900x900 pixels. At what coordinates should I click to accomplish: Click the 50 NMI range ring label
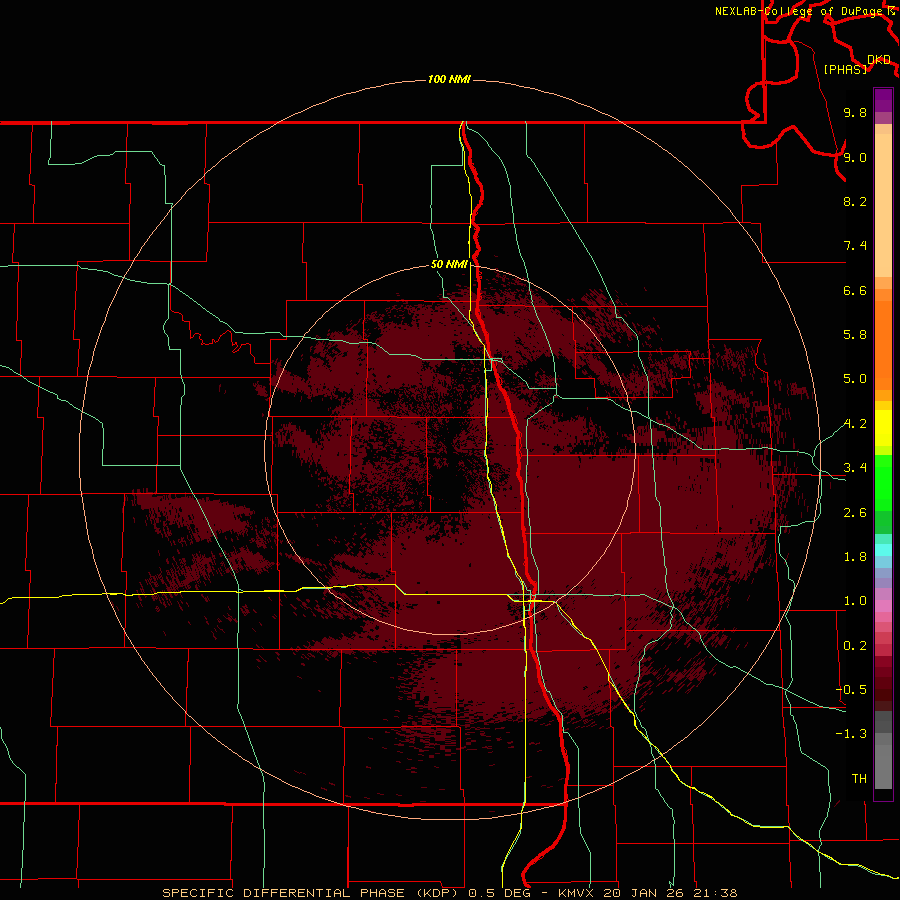pos(449,264)
